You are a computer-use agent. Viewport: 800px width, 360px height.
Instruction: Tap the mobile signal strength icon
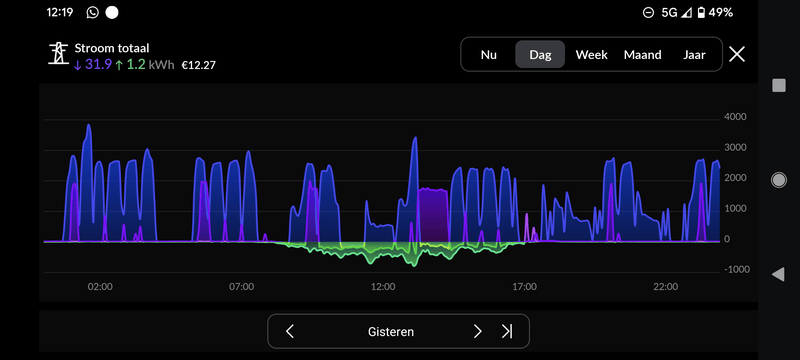coord(687,13)
